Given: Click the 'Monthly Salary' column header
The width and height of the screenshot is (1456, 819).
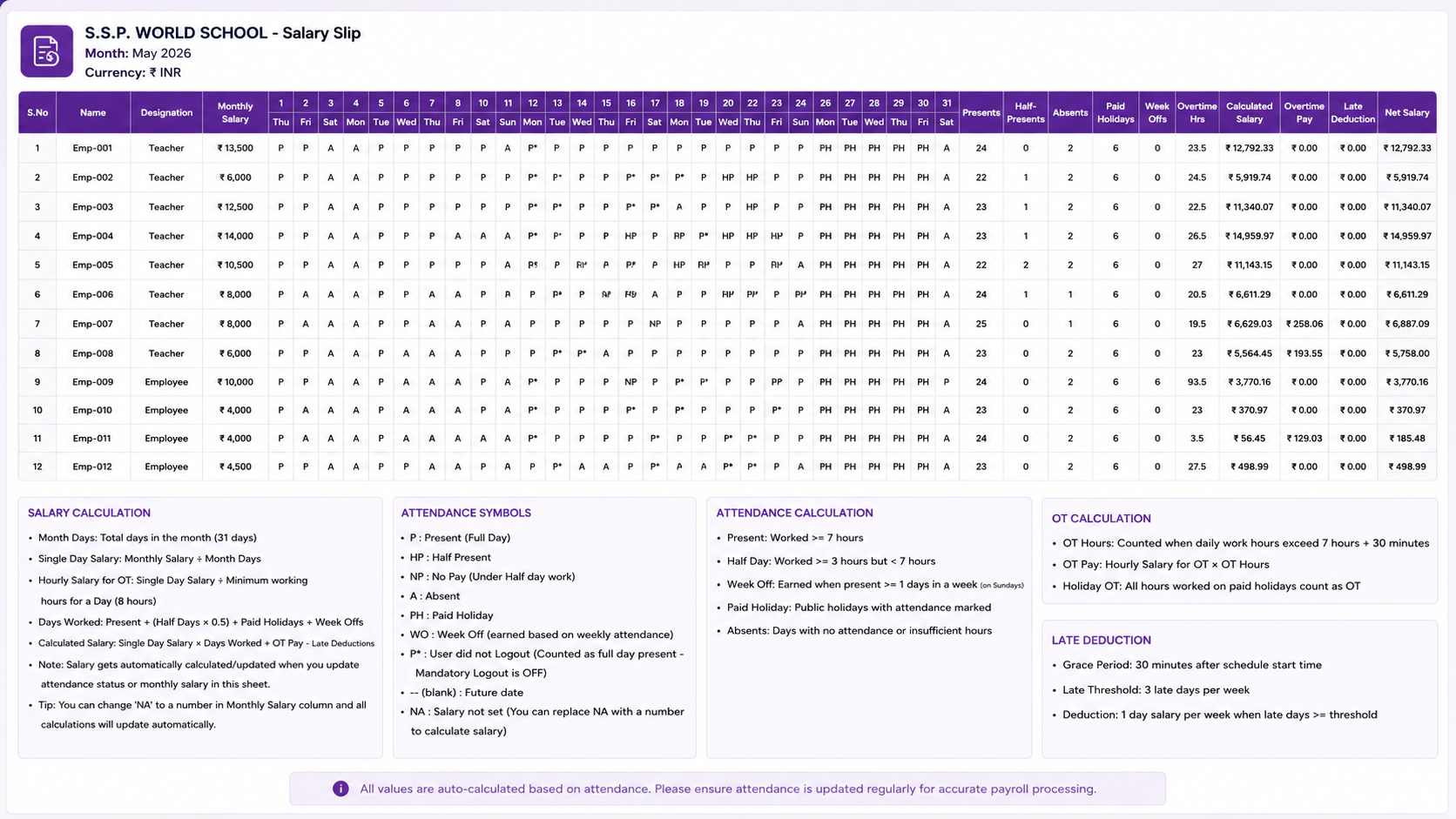Looking at the screenshot, I should click(x=235, y=112).
